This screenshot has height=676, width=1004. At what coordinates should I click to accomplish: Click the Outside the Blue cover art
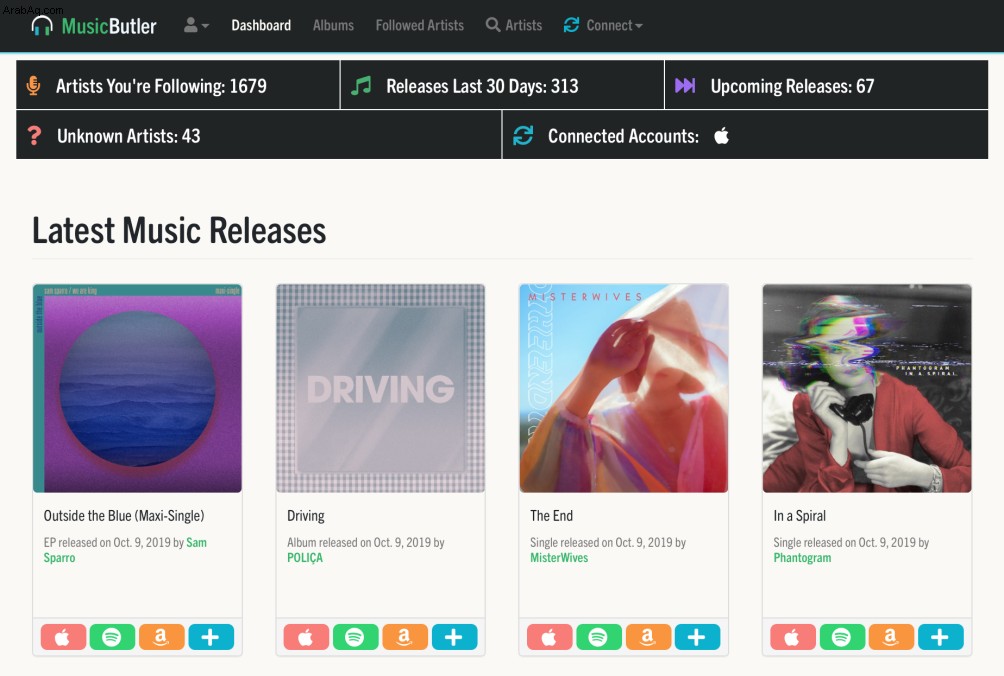[x=137, y=388]
